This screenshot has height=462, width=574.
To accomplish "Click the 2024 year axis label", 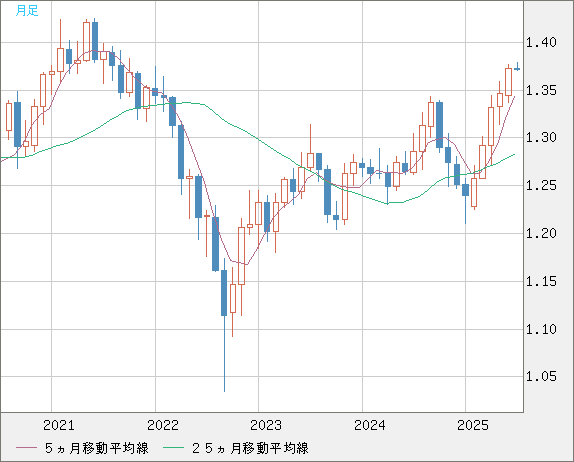I will [370, 425].
